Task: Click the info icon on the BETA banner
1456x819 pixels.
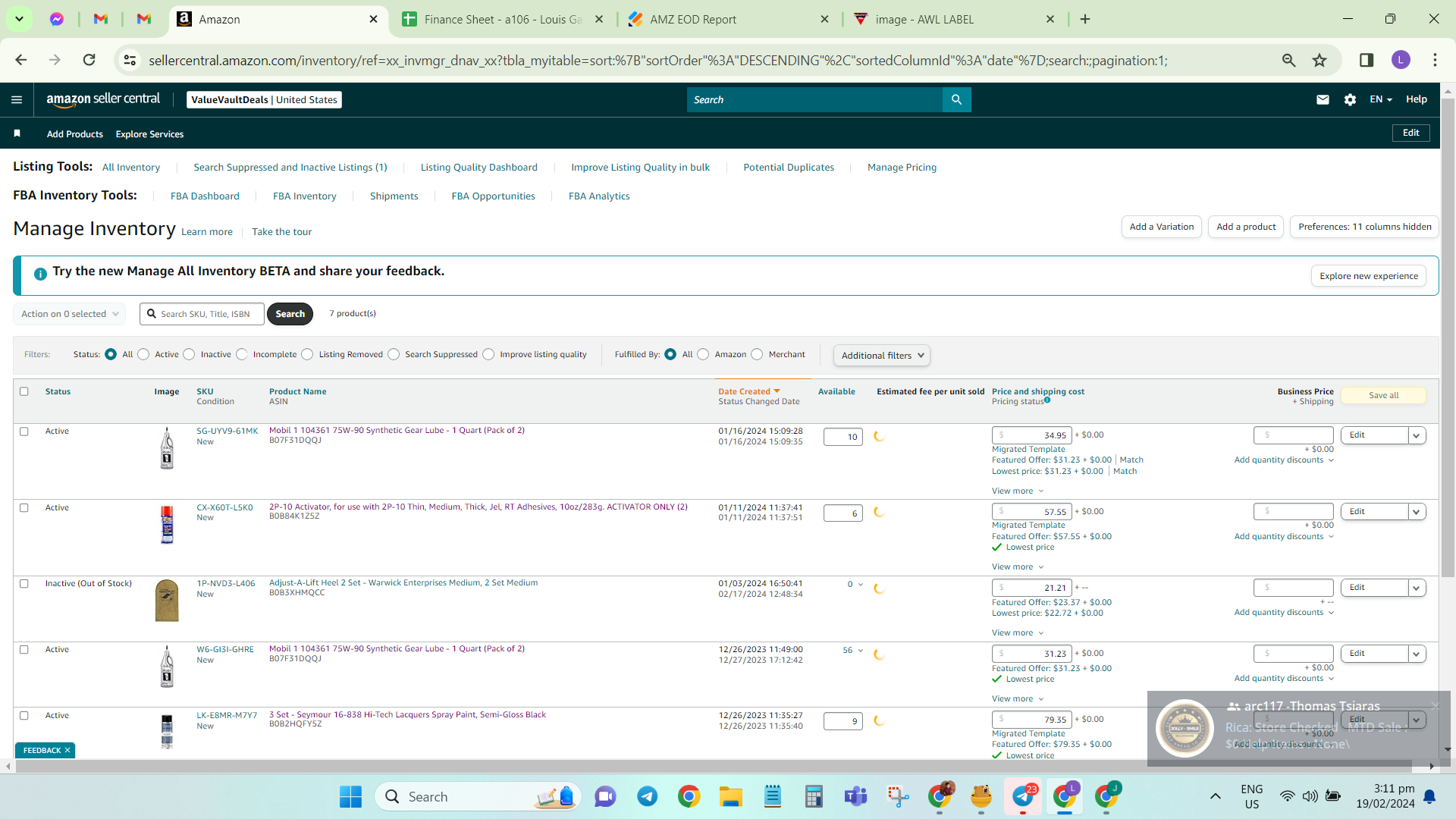Action: click(40, 274)
